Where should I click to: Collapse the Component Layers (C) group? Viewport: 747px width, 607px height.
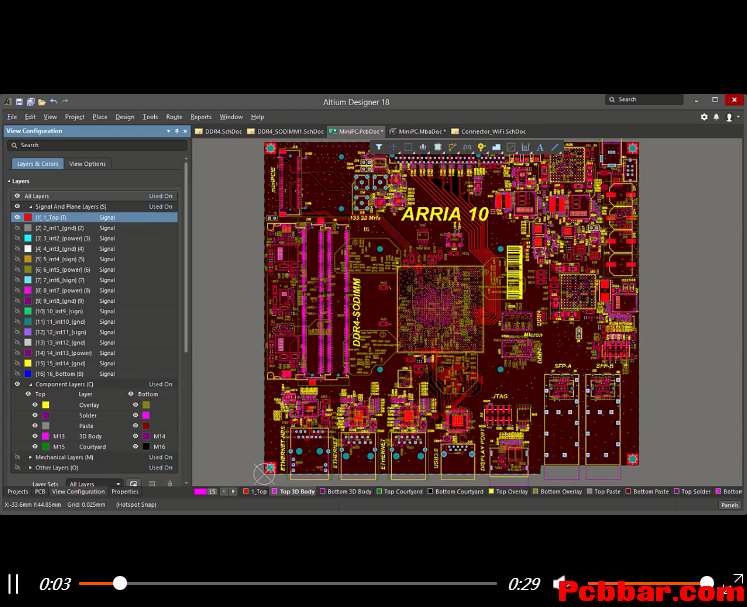tap(30, 384)
